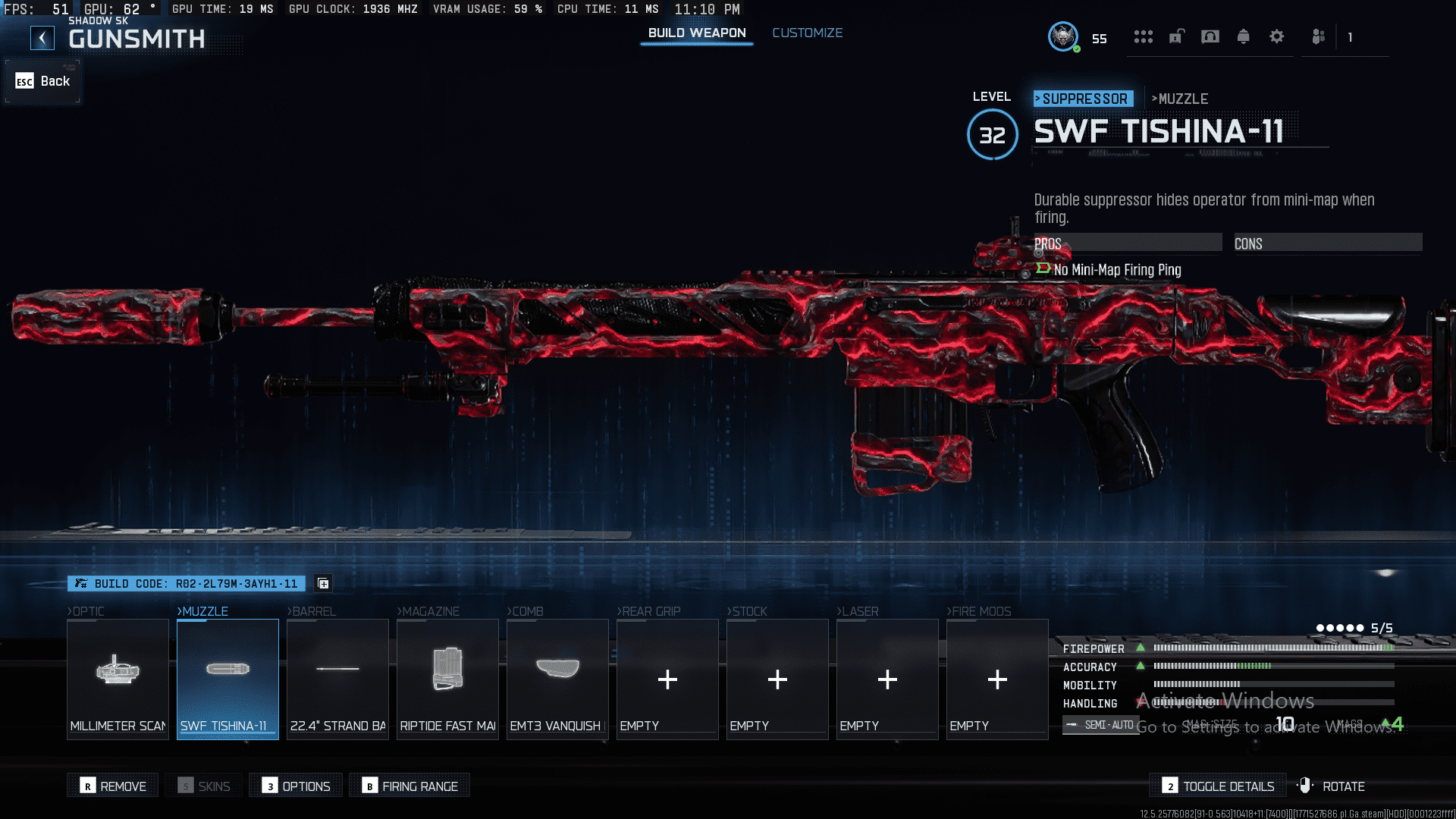1456x819 pixels.
Task: Select the Riptide Fast Mag slot
Action: click(447, 679)
